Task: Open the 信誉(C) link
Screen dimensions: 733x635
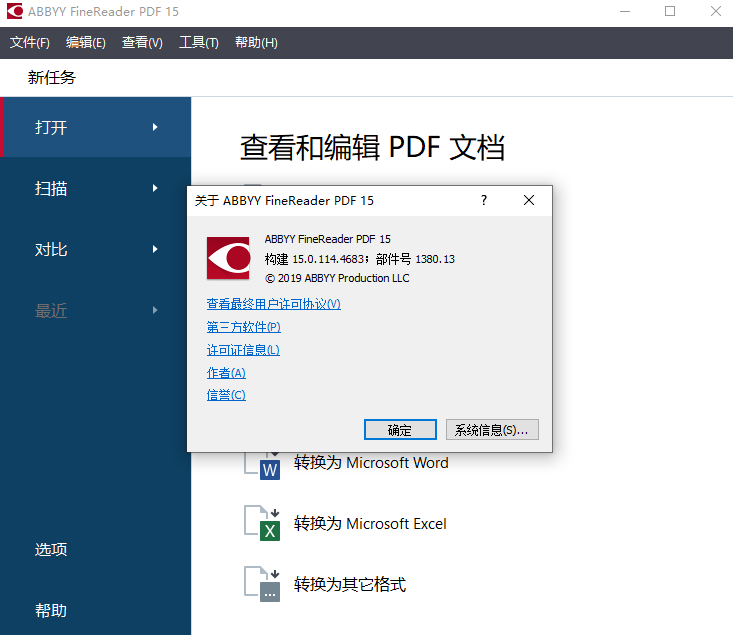Action: click(x=226, y=395)
